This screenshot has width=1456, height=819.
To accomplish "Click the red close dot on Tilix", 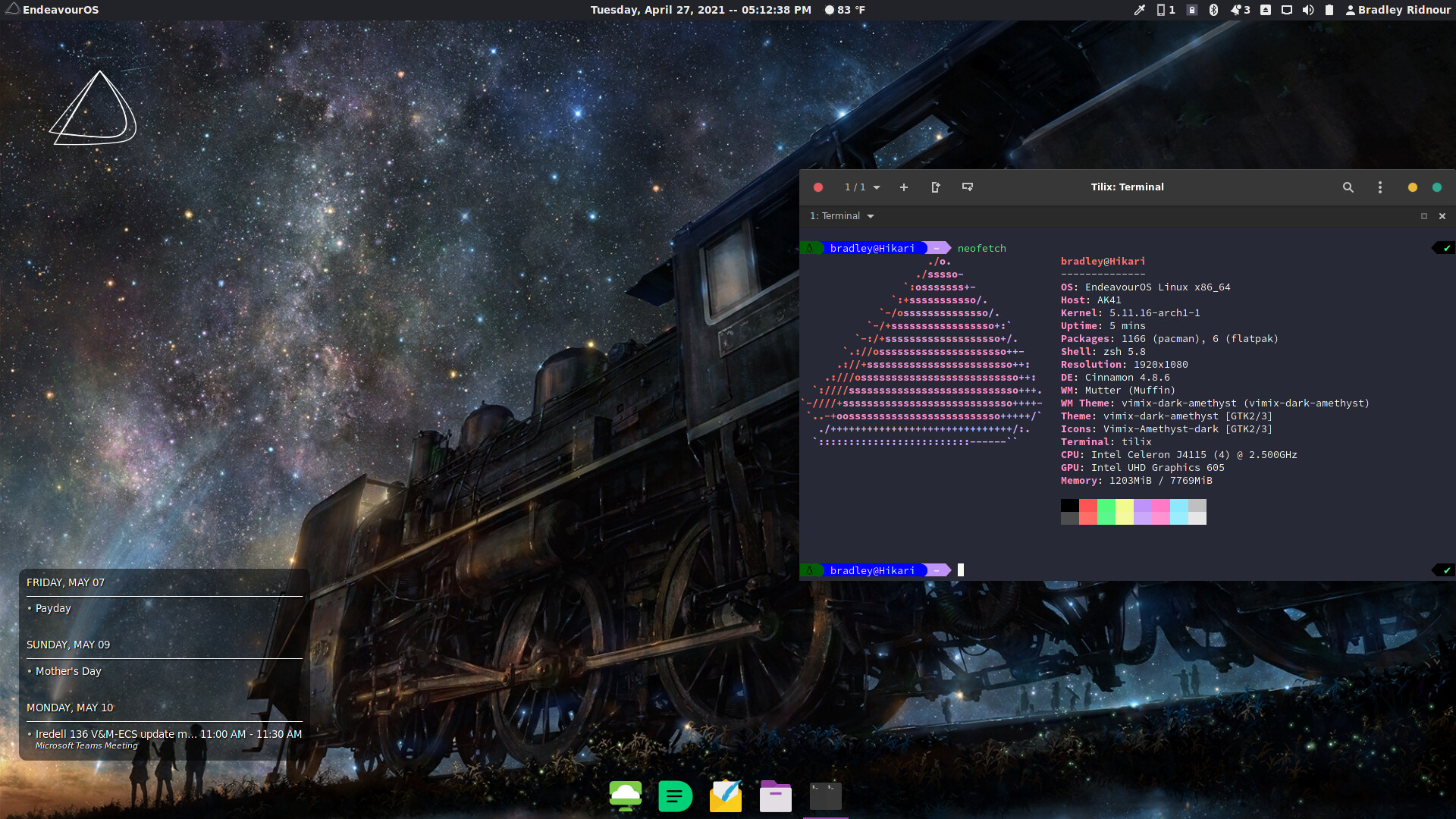I will (818, 187).
